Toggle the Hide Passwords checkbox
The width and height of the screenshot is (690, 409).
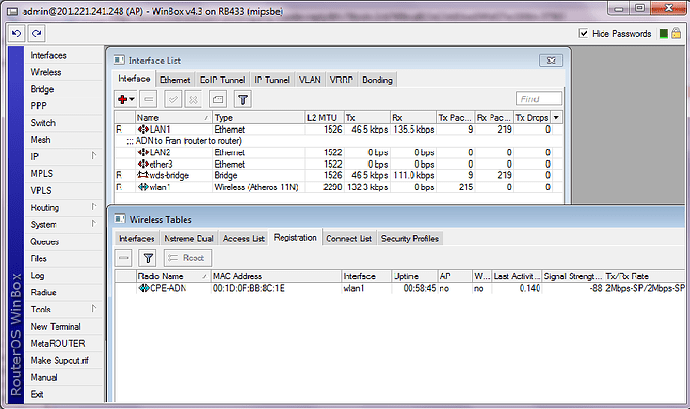[x=584, y=33]
